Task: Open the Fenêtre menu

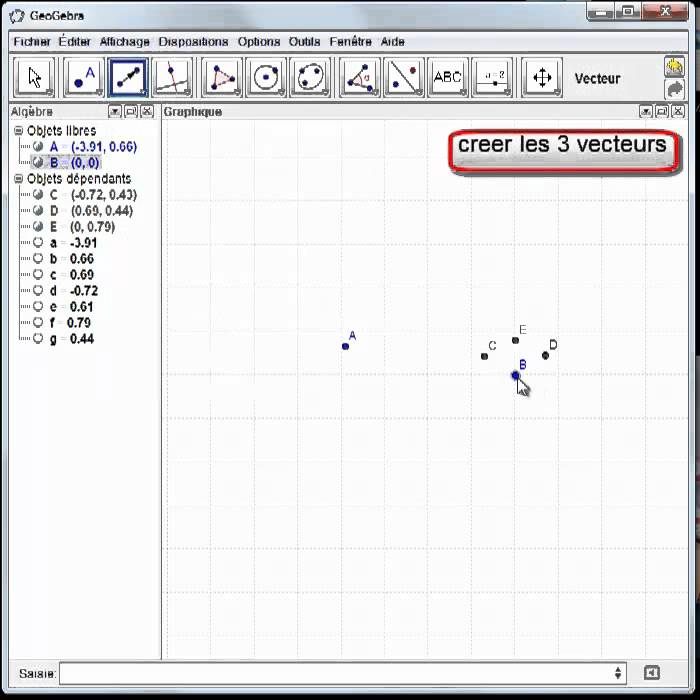Action: click(x=350, y=42)
